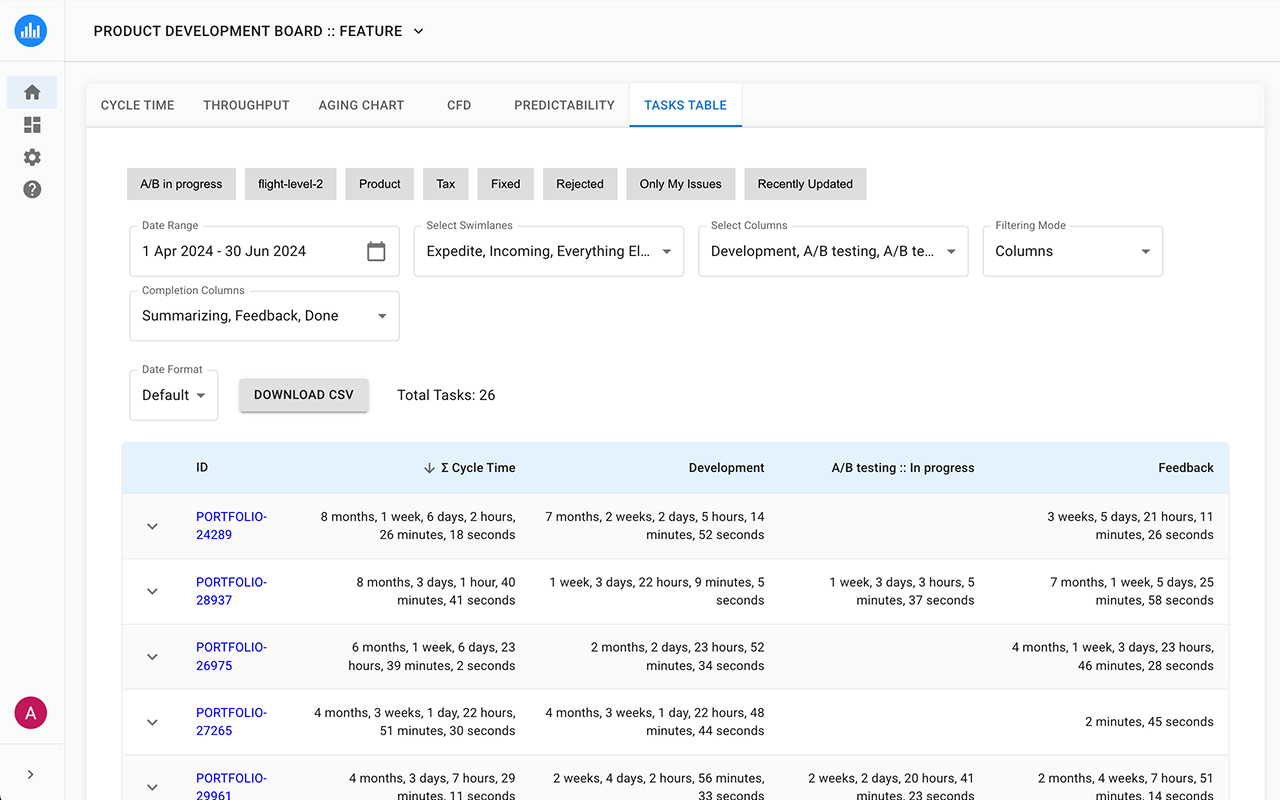The width and height of the screenshot is (1280, 800).
Task: Toggle the Rejected filter chip
Action: (x=580, y=184)
